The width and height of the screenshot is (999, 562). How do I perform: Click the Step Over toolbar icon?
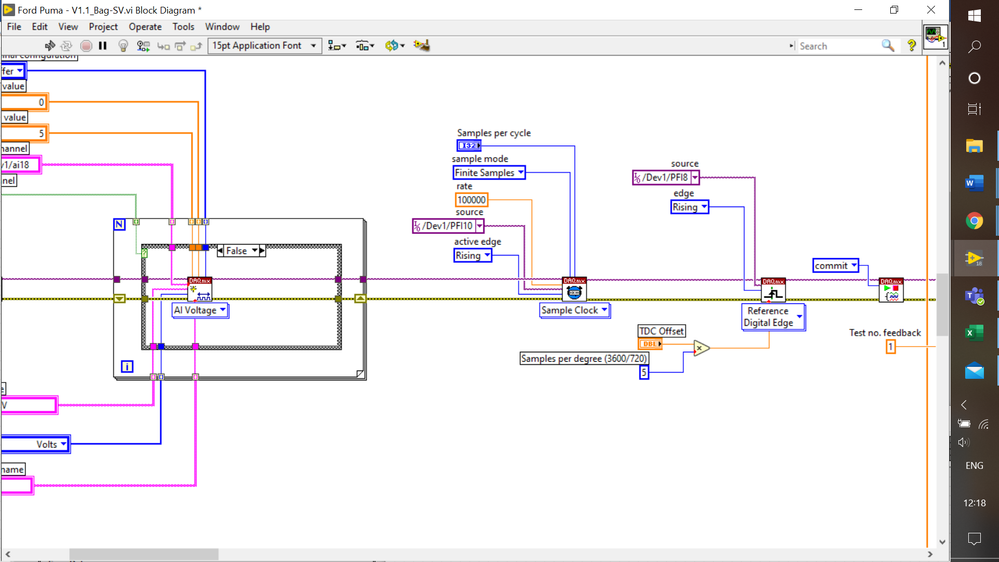tap(180, 46)
